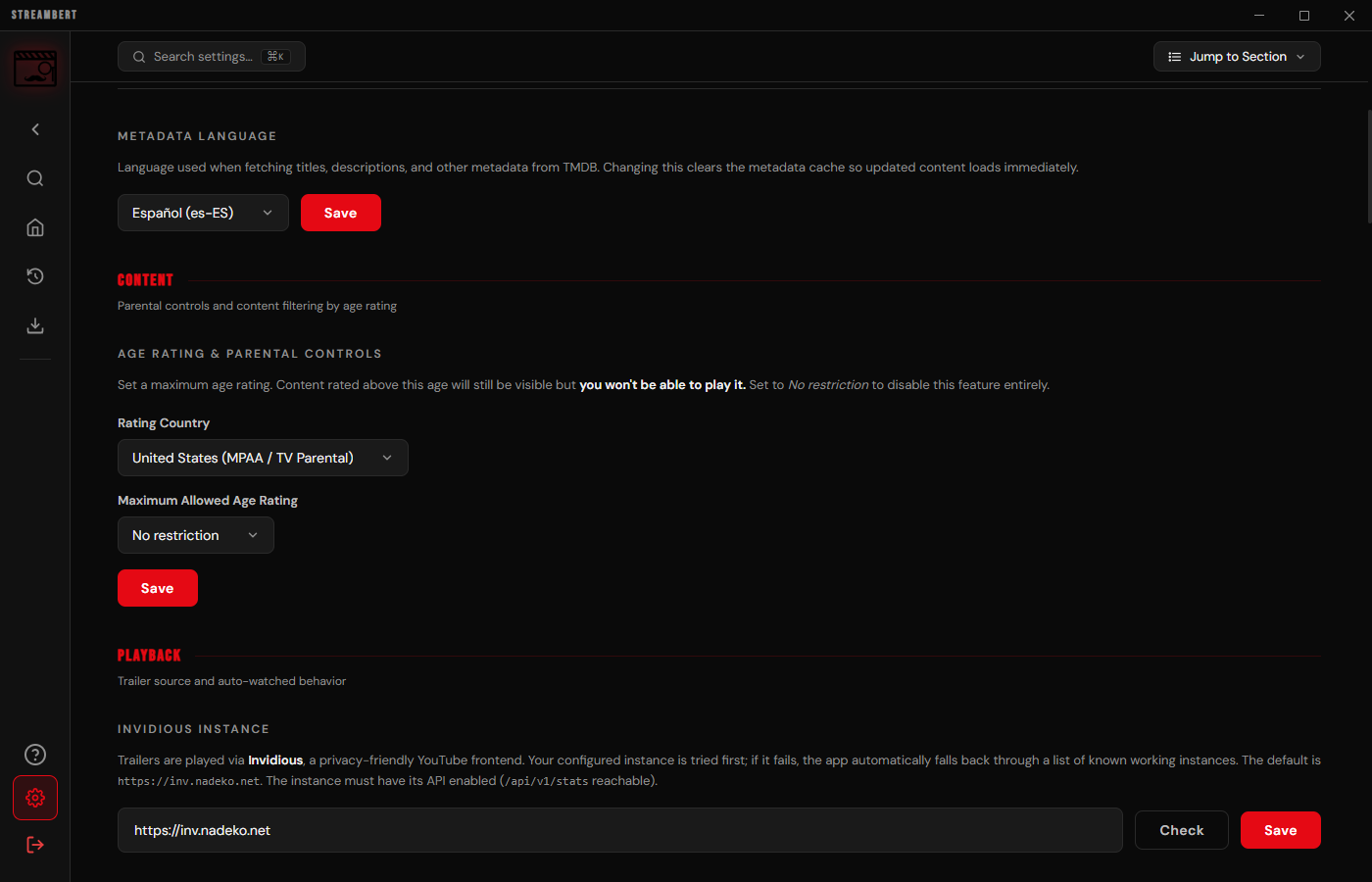
Task: Open the Jump to Section menu
Action: click(1237, 57)
